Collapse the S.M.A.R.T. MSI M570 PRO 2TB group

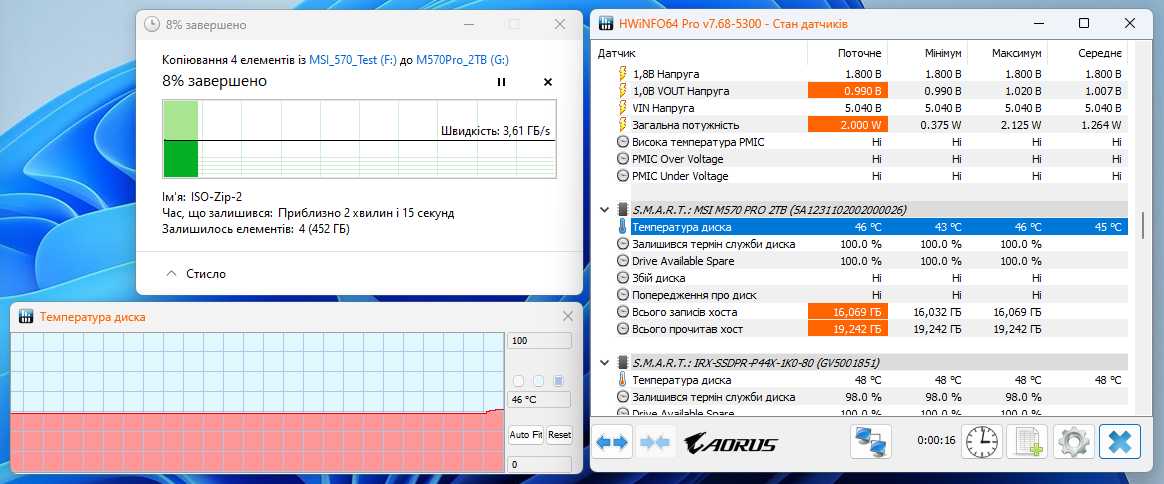[x=603, y=209]
